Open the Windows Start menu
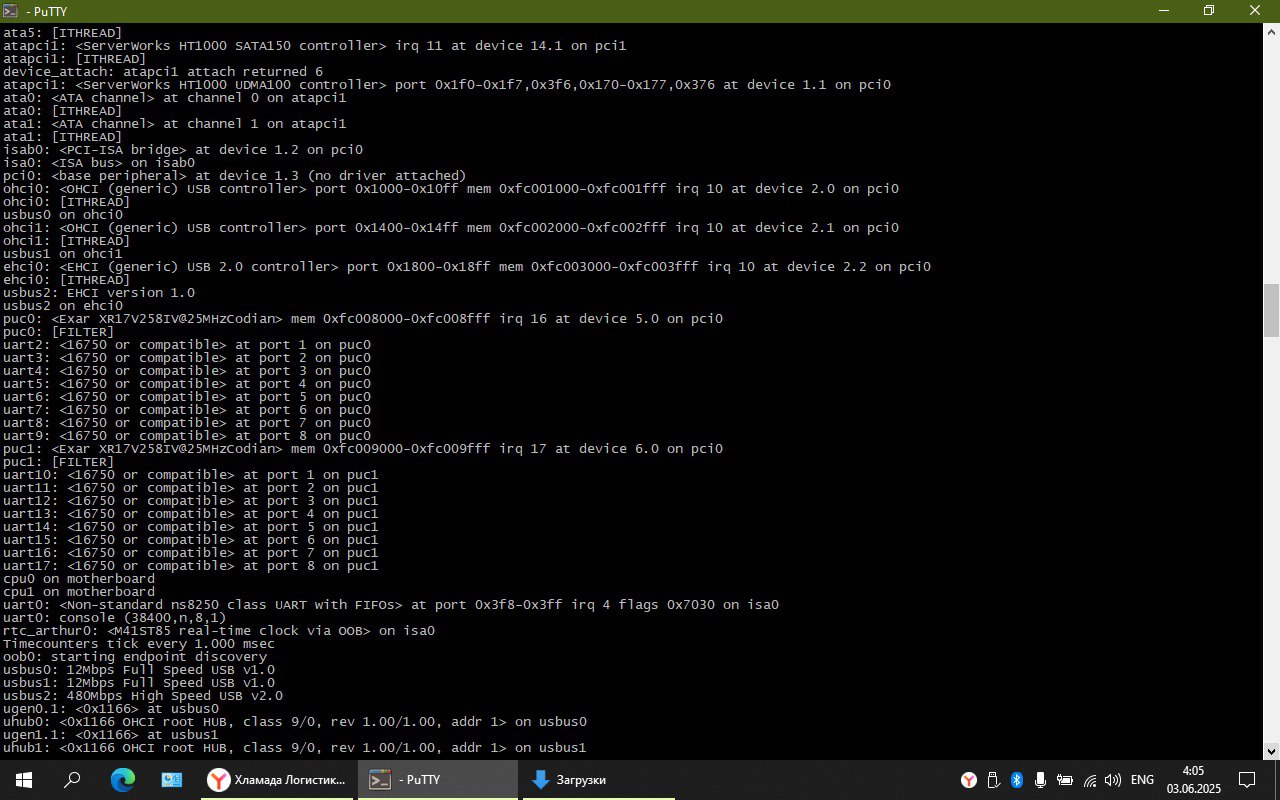The image size is (1280, 800). pyautogui.click(x=24, y=780)
